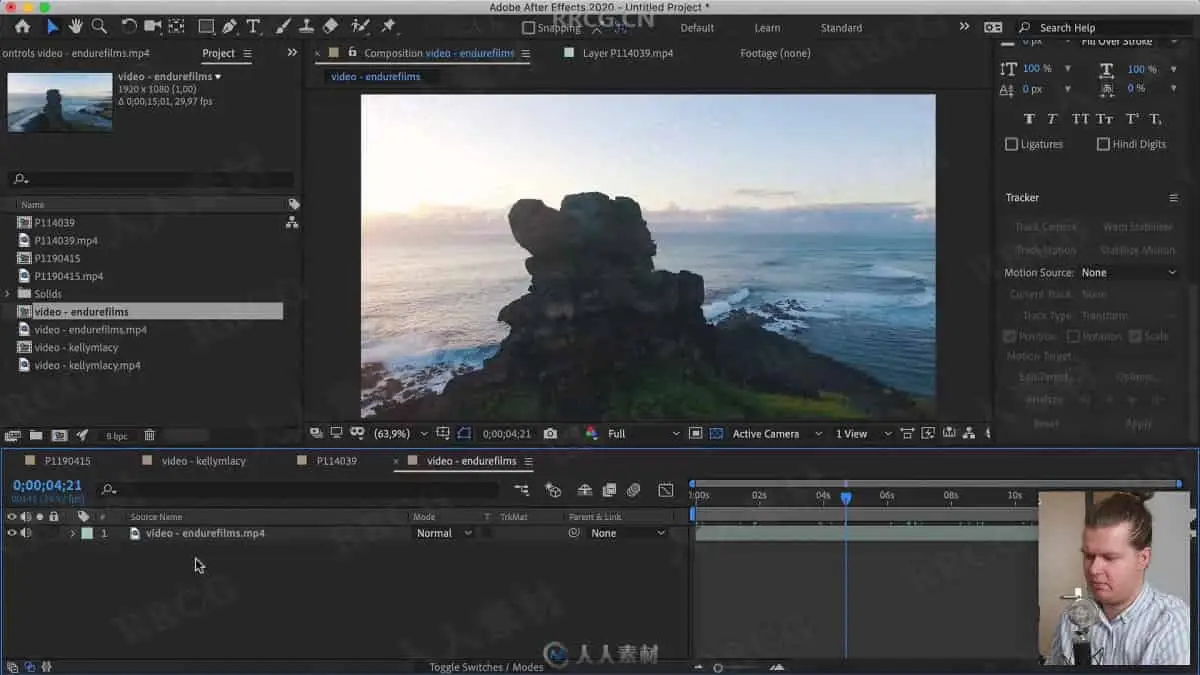Tick the Ligatures checkbox
This screenshot has height=675, width=1200.
(1011, 144)
